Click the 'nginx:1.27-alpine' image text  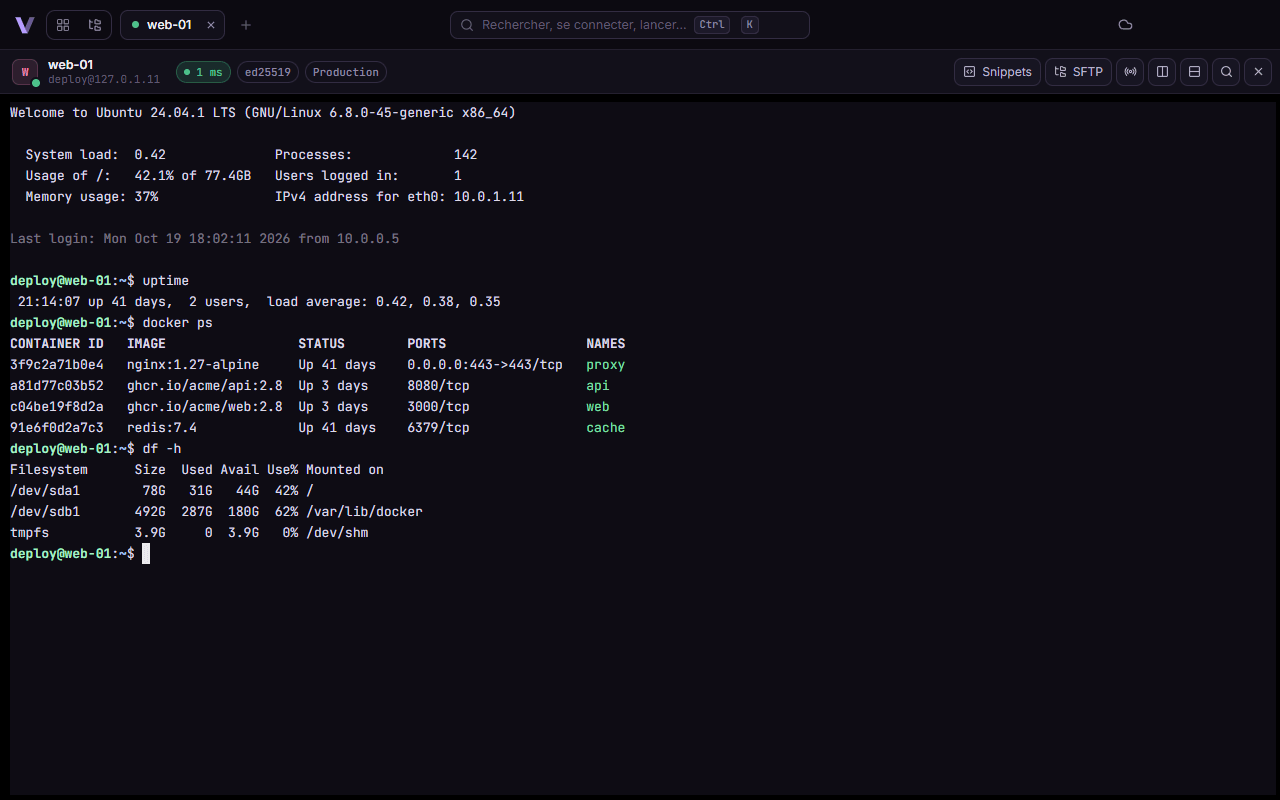(x=193, y=365)
